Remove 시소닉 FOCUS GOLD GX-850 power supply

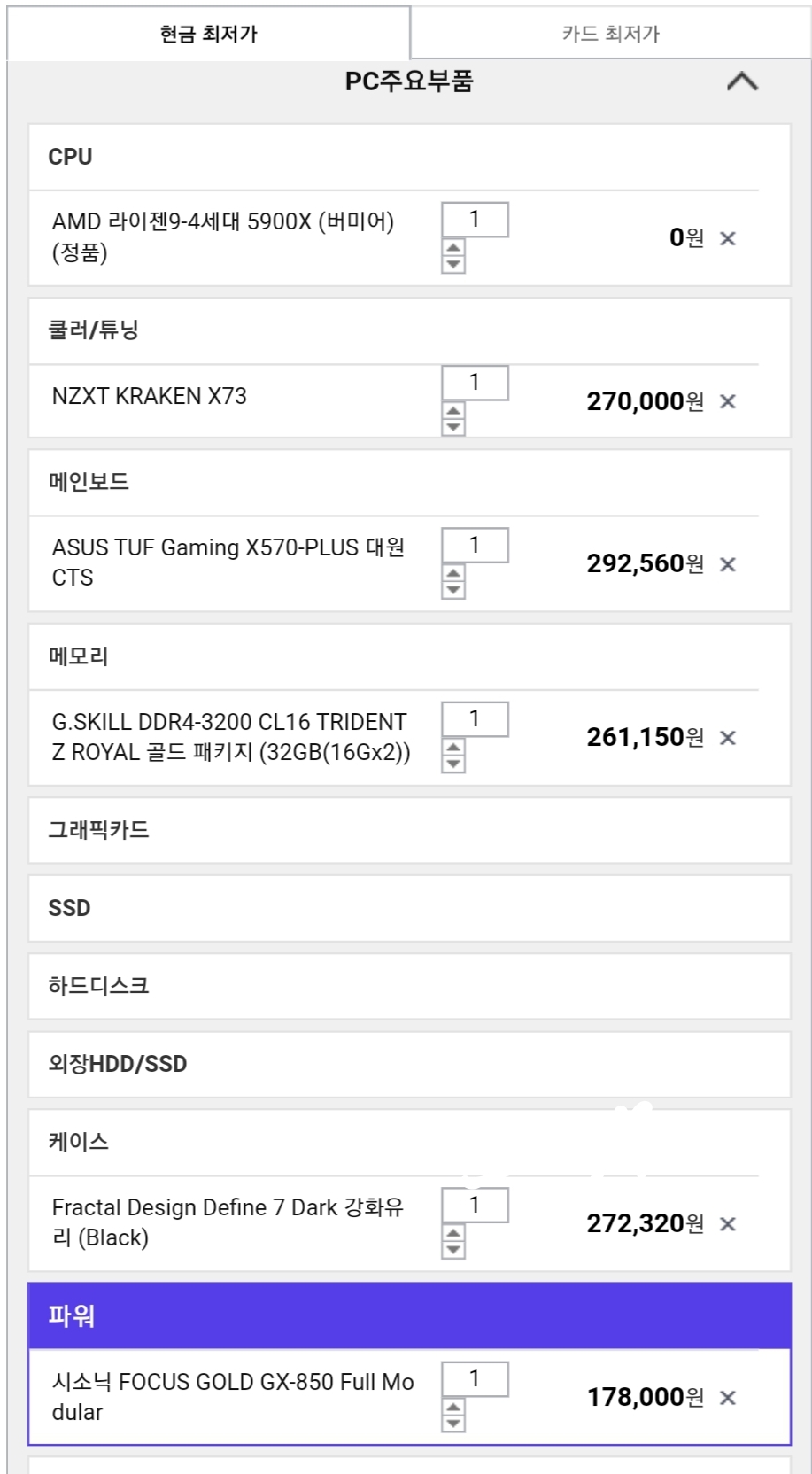tap(728, 1398)
